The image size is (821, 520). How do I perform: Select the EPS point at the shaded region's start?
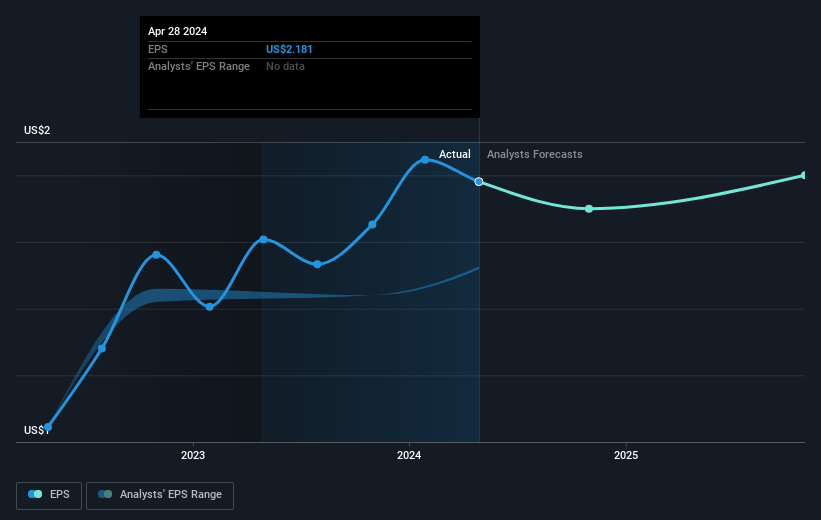point(263,239)
